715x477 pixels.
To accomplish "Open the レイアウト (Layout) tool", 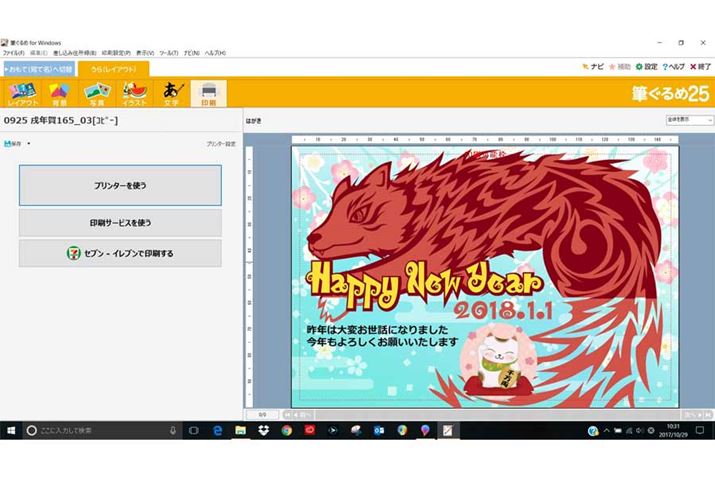I will coord(22,93).
